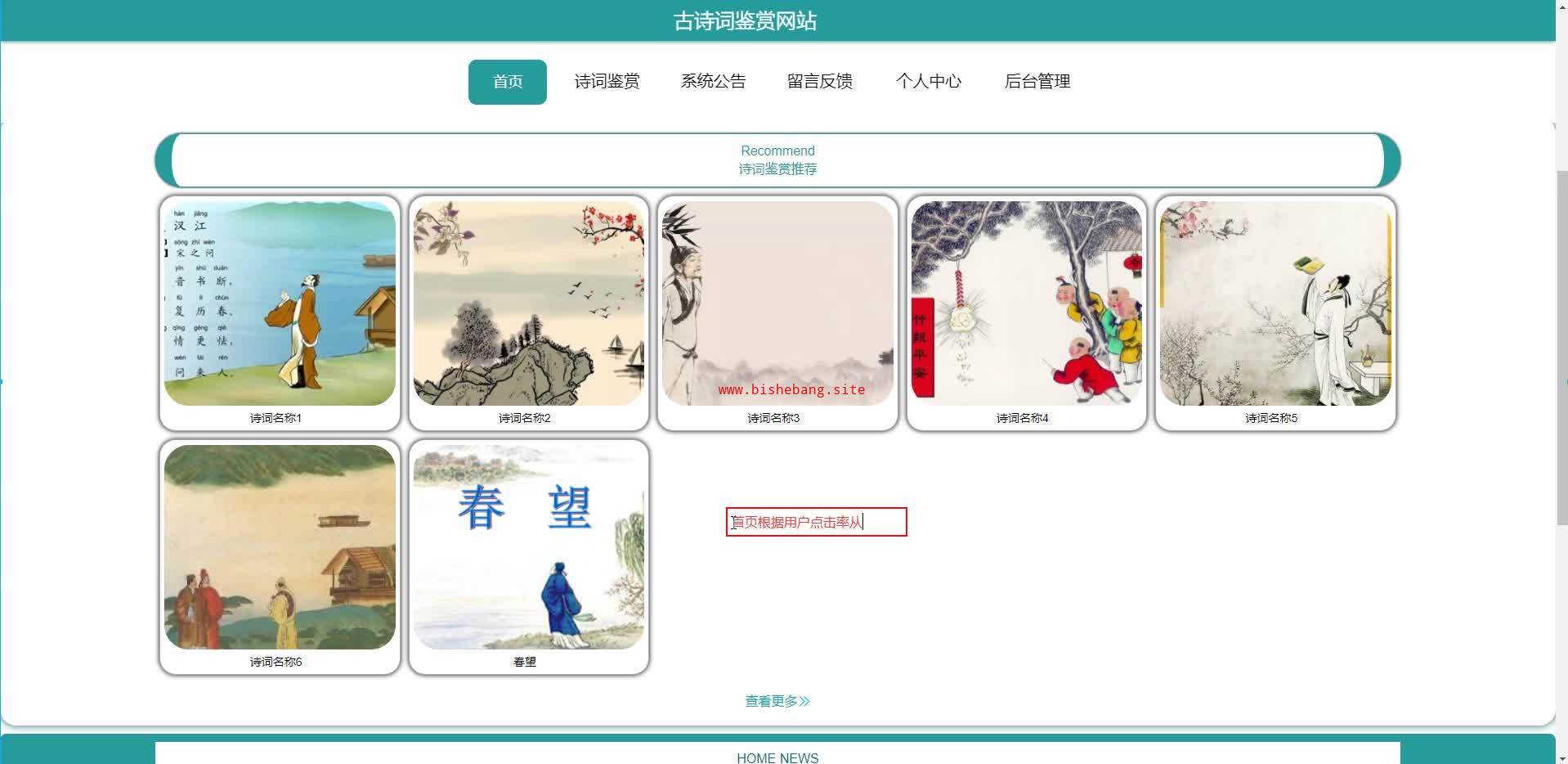Screen dimensions: 1568x764
Task: Click the 诗词名称1 caption text
Action: [276, 418]
